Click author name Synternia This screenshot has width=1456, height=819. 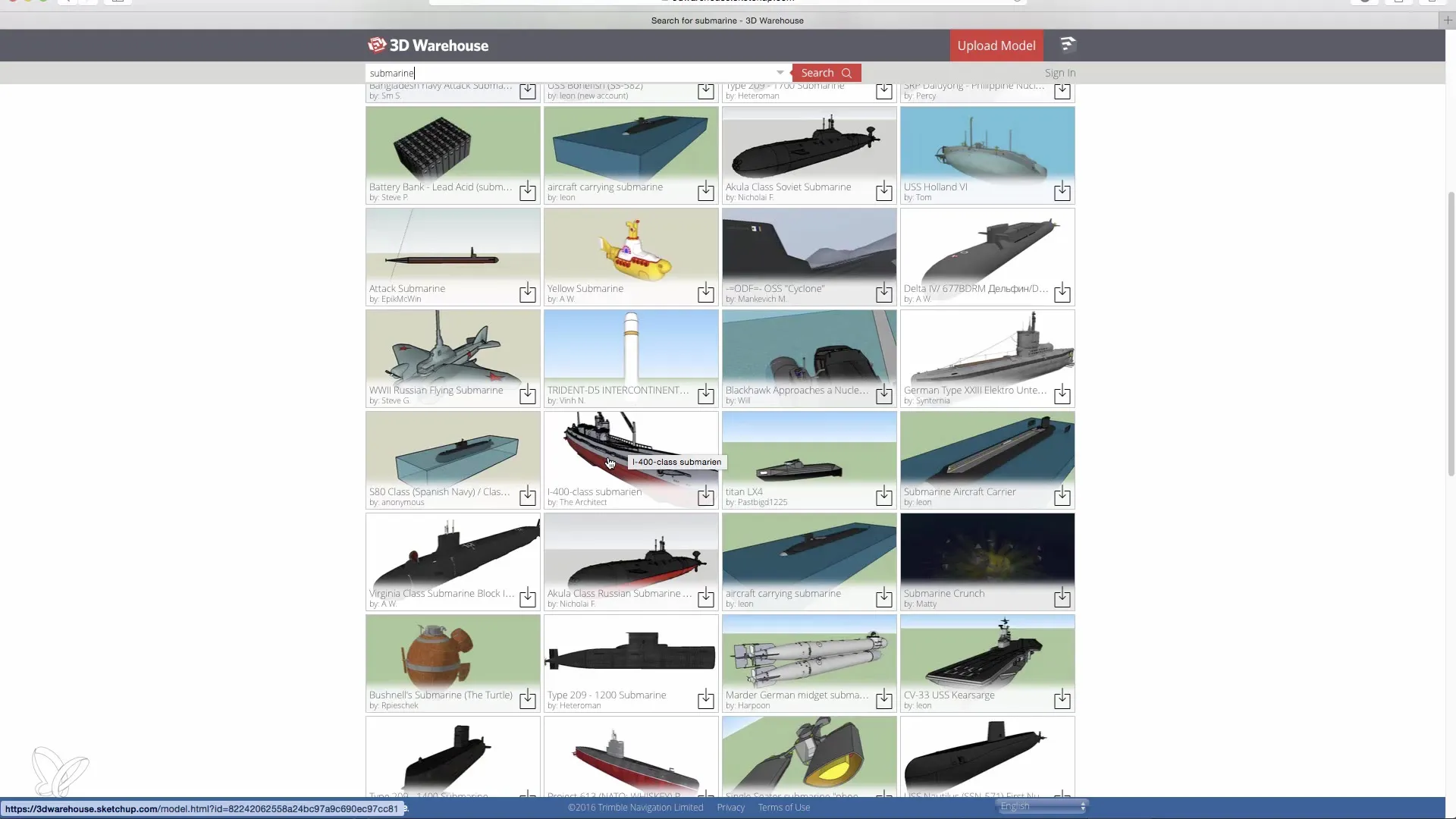tap(933, 401)
